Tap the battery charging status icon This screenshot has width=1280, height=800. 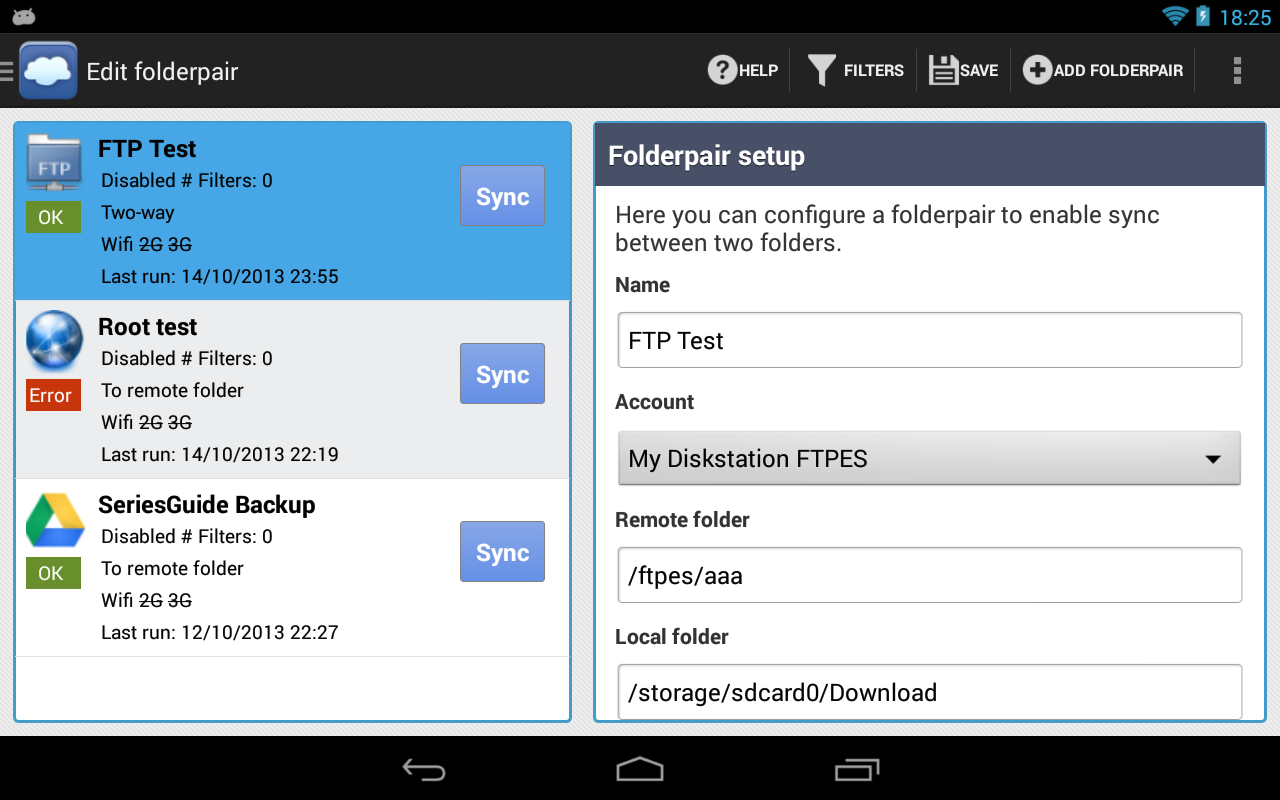[1202, 16]
